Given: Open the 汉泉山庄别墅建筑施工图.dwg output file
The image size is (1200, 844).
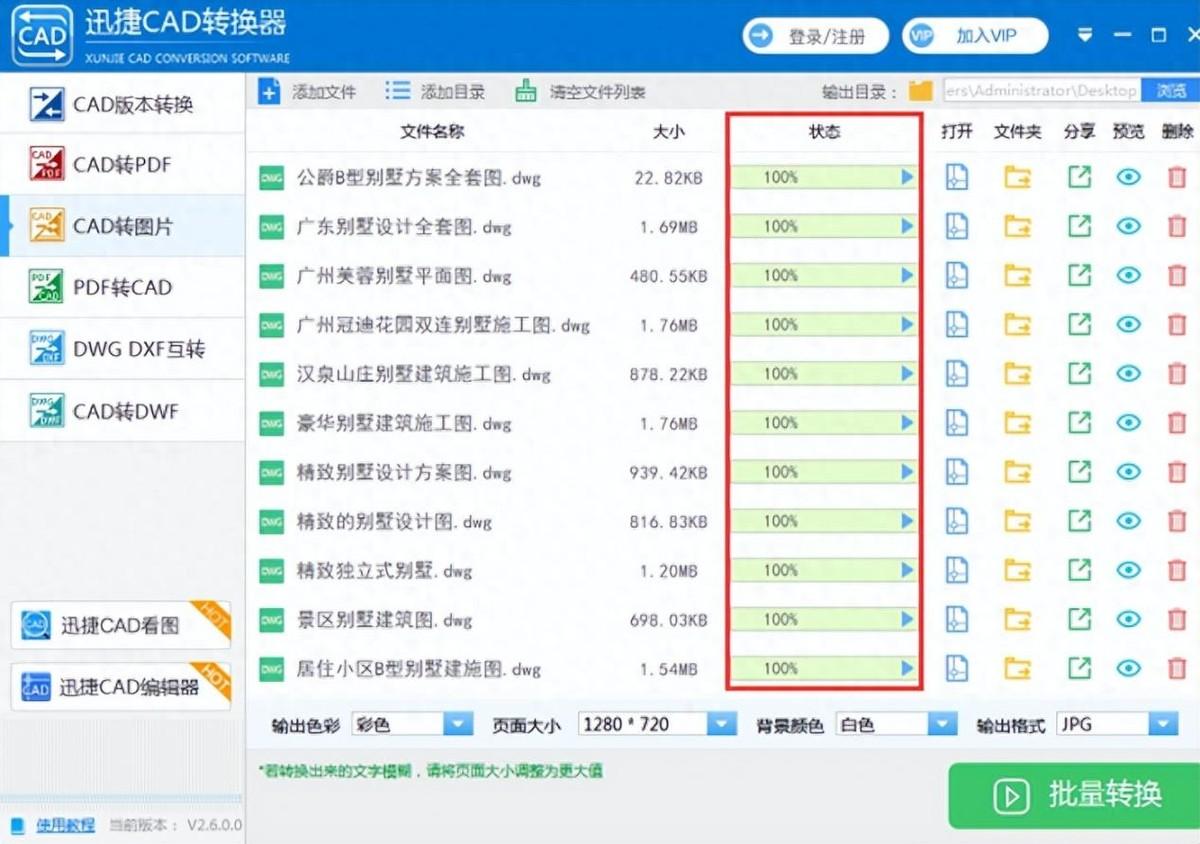Looking at the screenshot, I should tap(957, 374).
